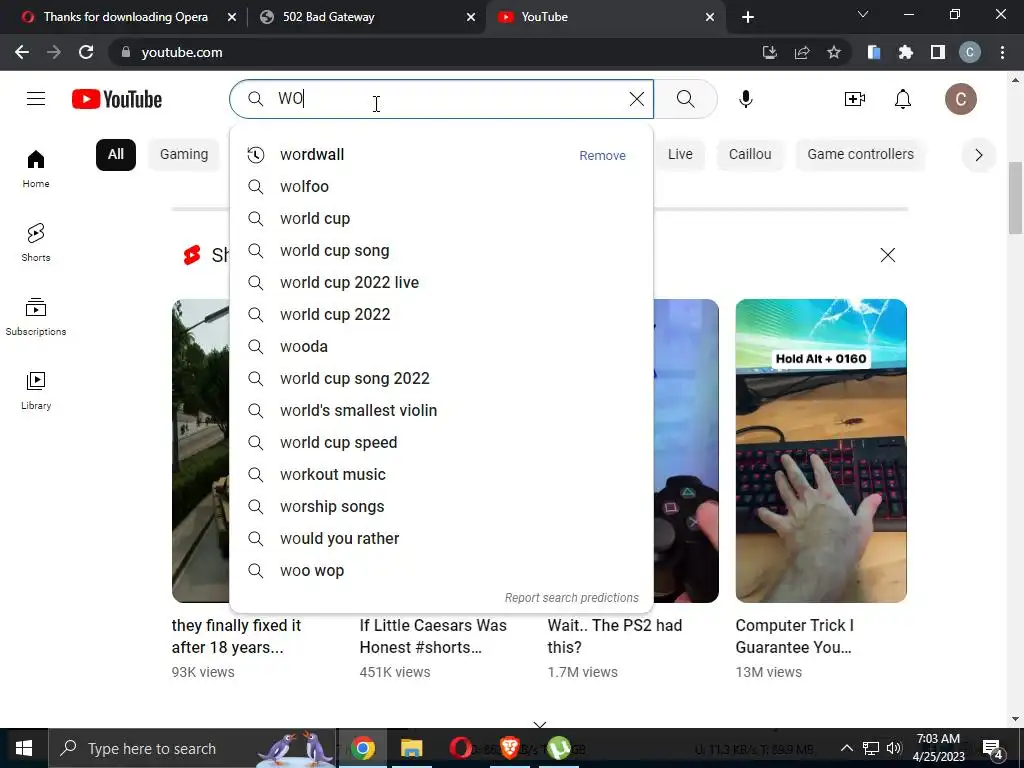Open Library in the sidebar

click(36, 390)
